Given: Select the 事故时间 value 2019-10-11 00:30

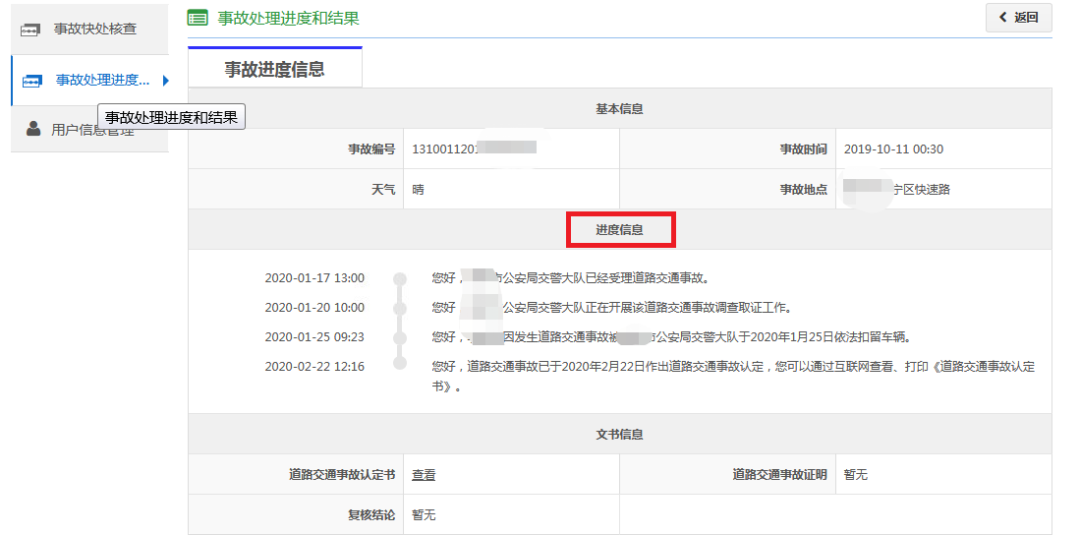Looking at the screenshot, I should pyautogui.click(x=893, y=149).
